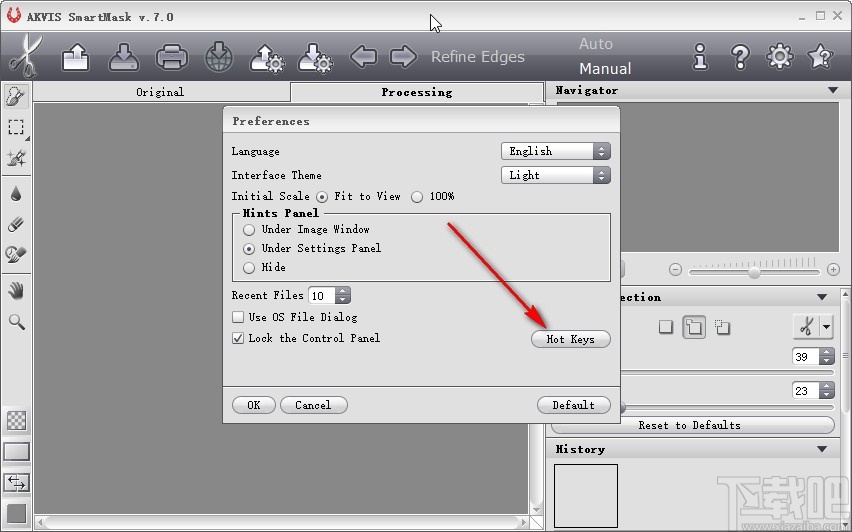
Task: Open the Preferences gear icon in toolbar
Action: pos(780,56)
